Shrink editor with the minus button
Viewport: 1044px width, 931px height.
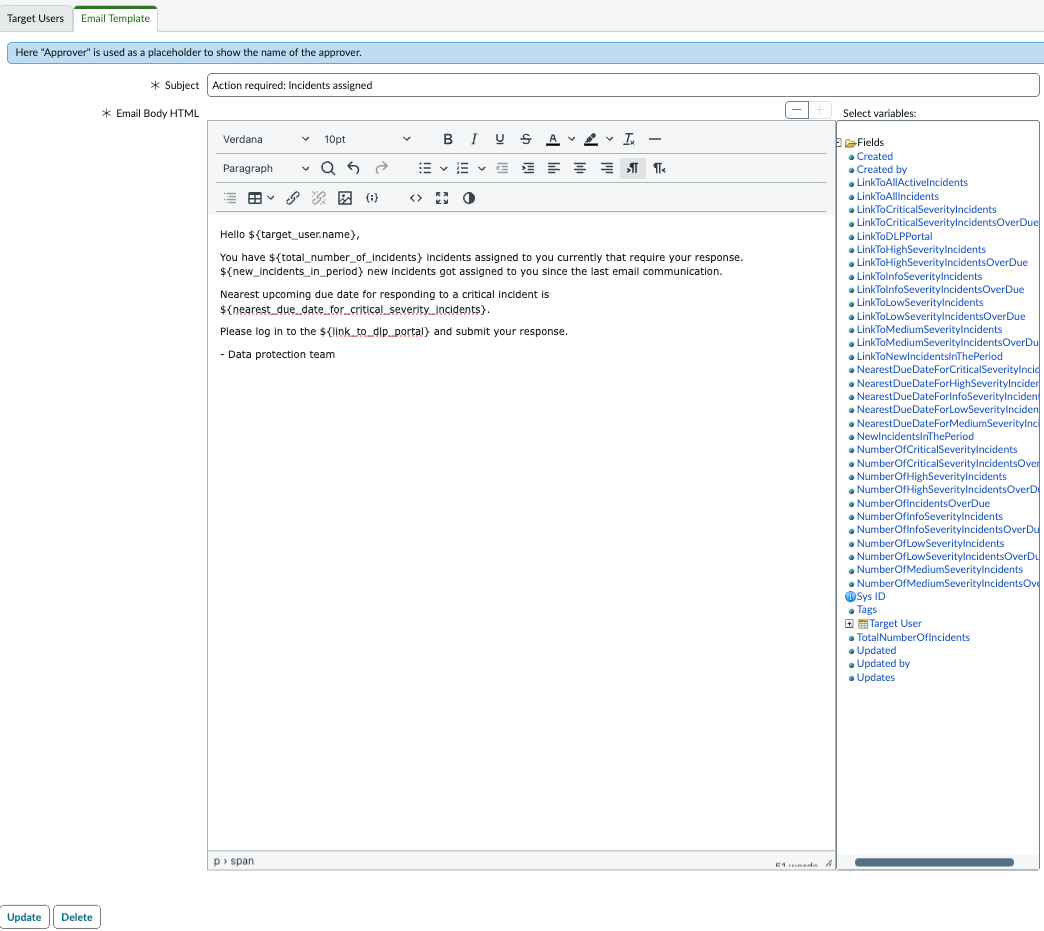click(796, 110)
